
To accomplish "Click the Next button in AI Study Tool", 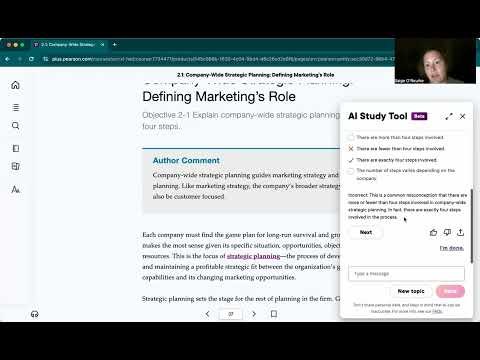I will click(366, 232).
